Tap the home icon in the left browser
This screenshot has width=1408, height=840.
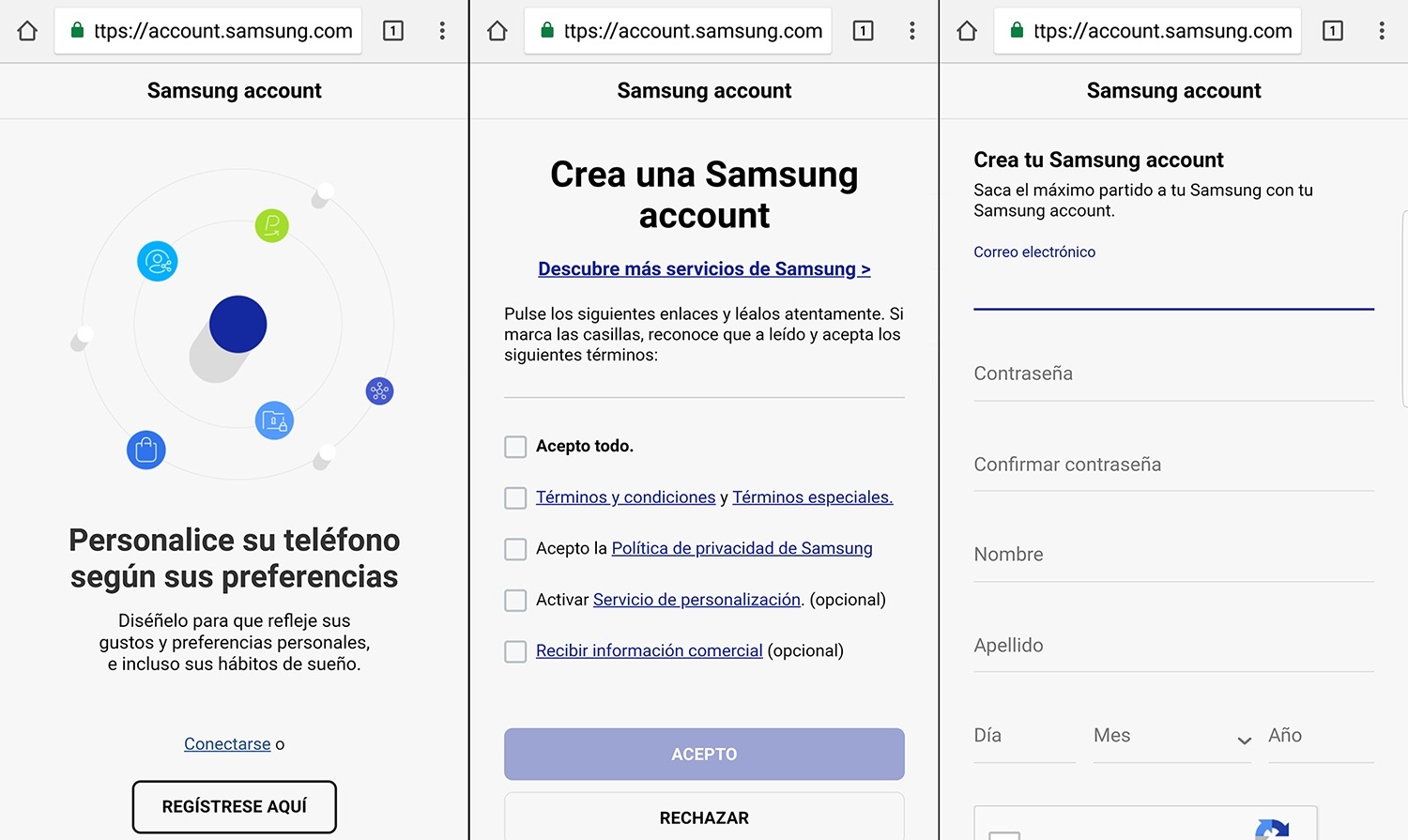point(27,31)
